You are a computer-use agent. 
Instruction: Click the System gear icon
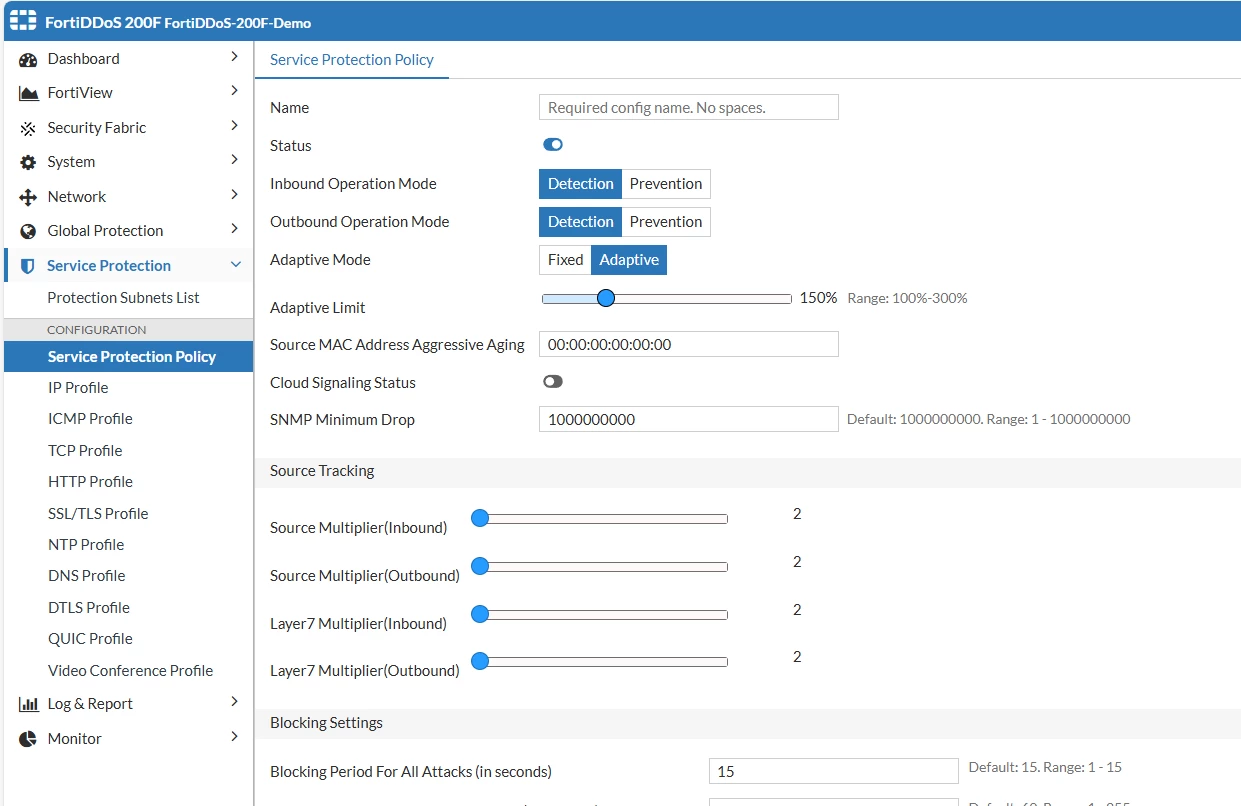pyautogui.click(x=28, y=162)
